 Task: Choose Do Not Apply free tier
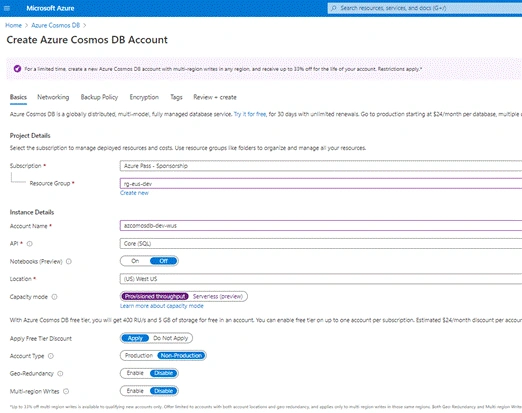(171, 338)
